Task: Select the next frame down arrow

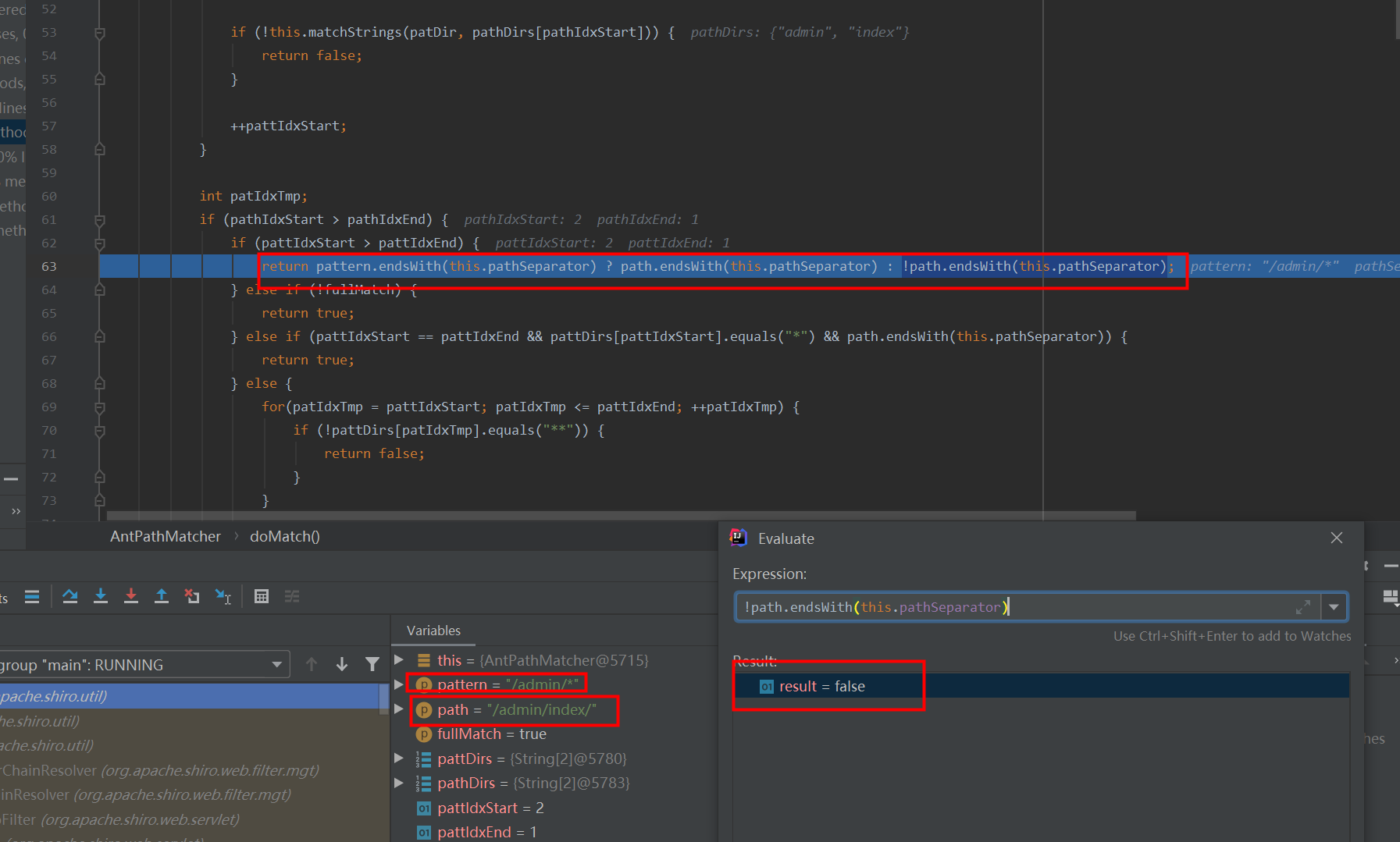Action: coord(342,664)
